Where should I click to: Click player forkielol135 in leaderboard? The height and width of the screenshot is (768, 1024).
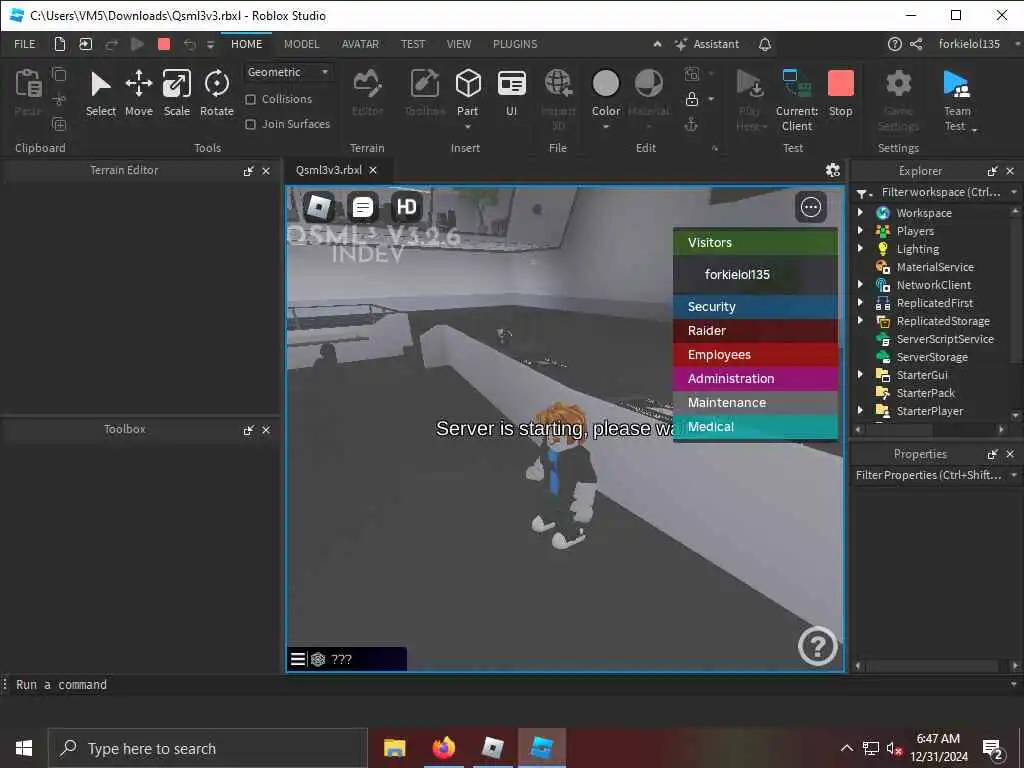point(755,274)
